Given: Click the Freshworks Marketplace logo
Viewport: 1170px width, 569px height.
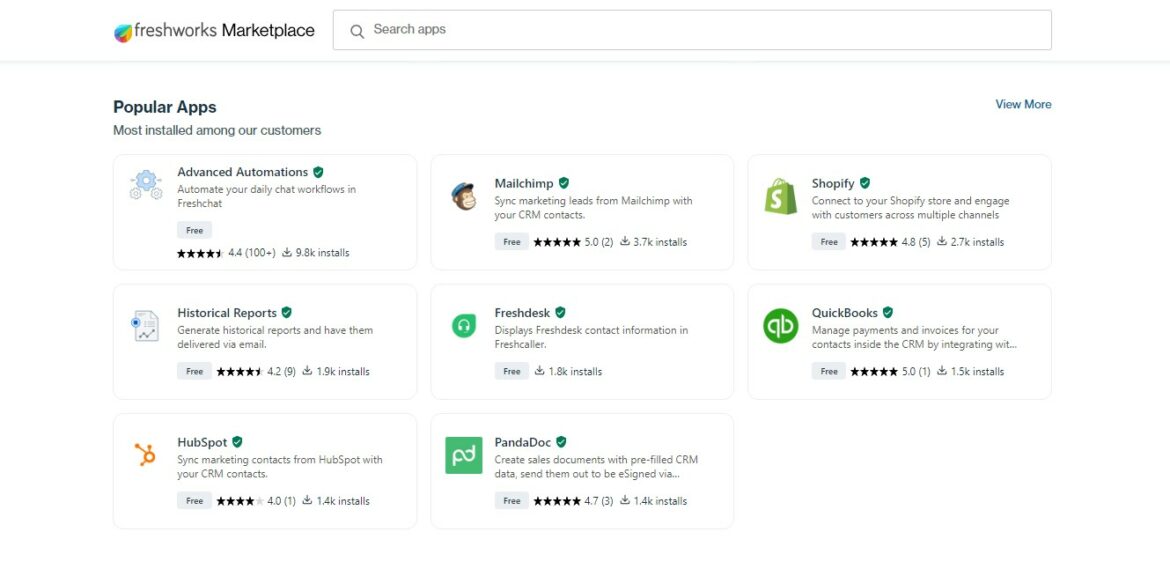Looking at the screenshot, I should coord(214,31).
